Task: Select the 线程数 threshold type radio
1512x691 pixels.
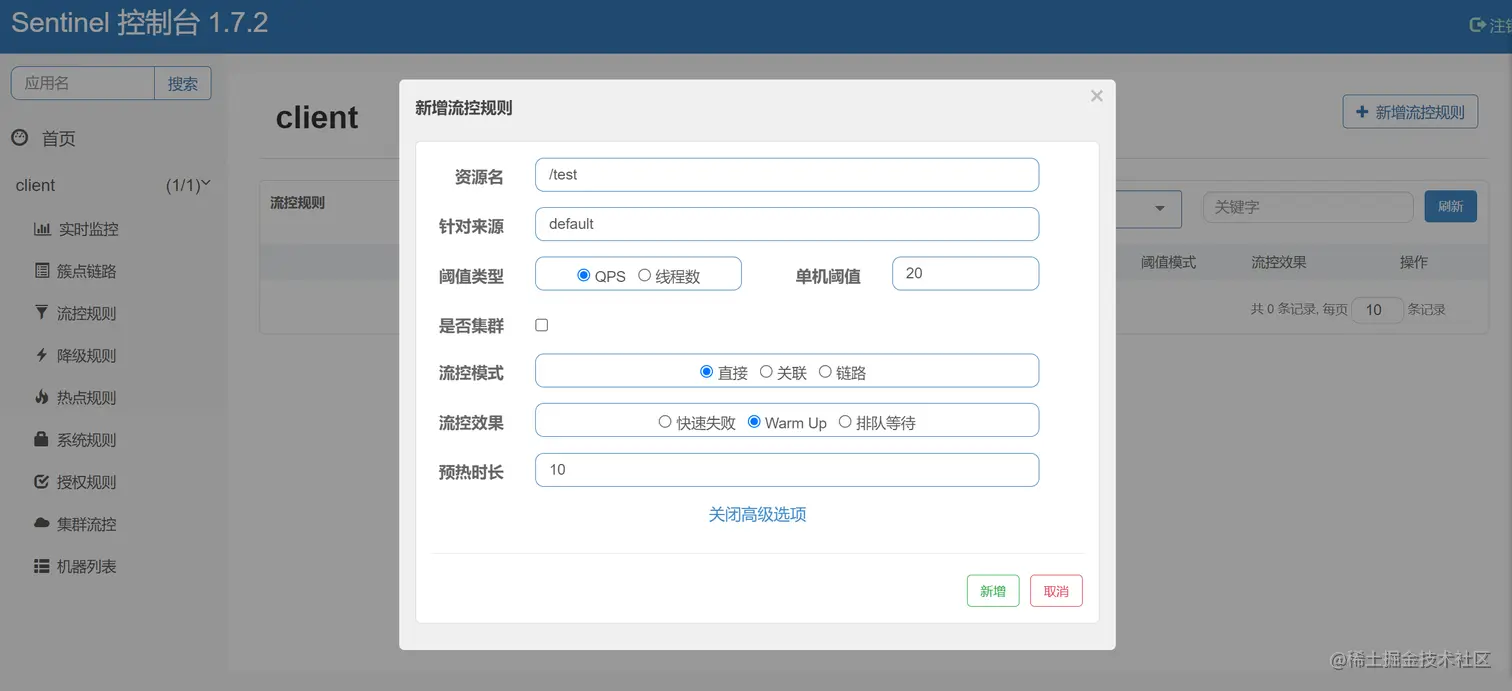Action: coord(644,275)
